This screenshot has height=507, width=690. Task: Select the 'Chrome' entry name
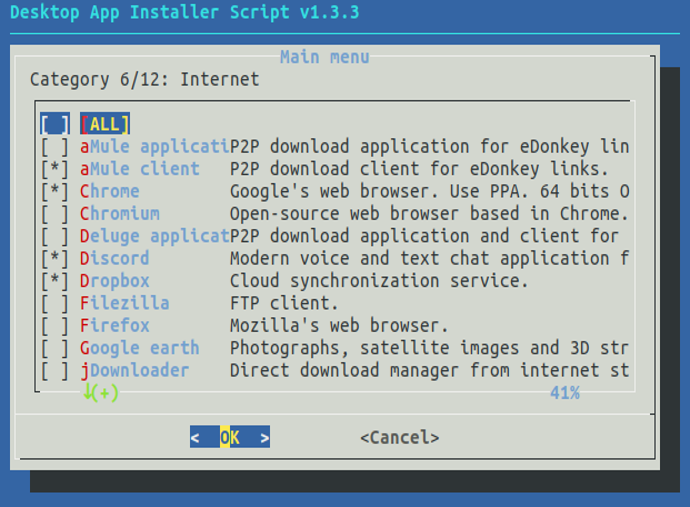click(x=110, y=191)
